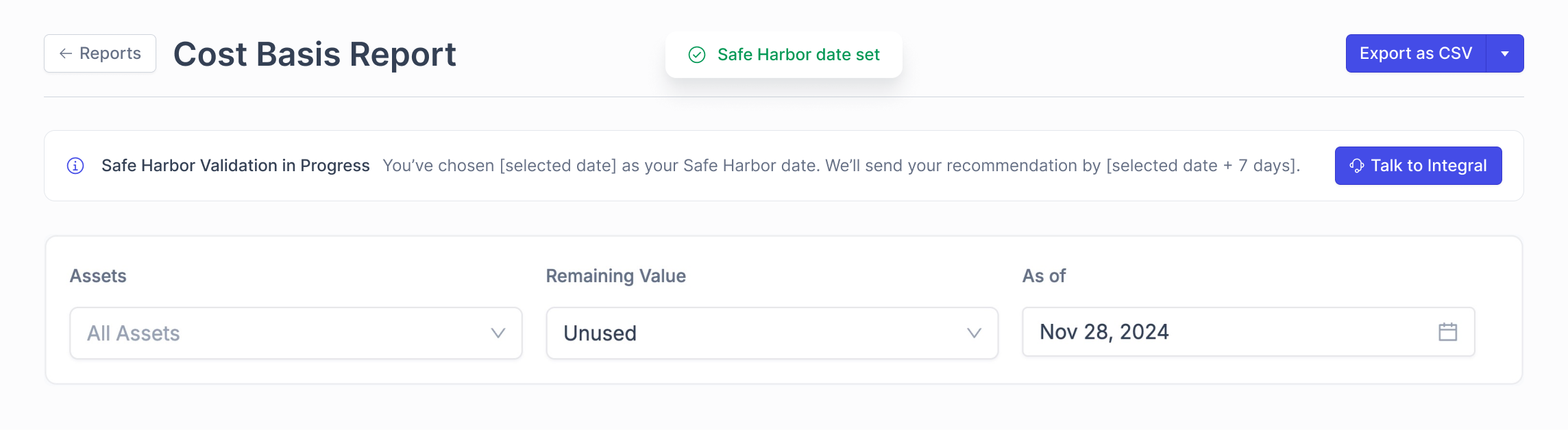Click the green checkmark icon in the toast
This screenshot has height=430, width=1568.
697,55
